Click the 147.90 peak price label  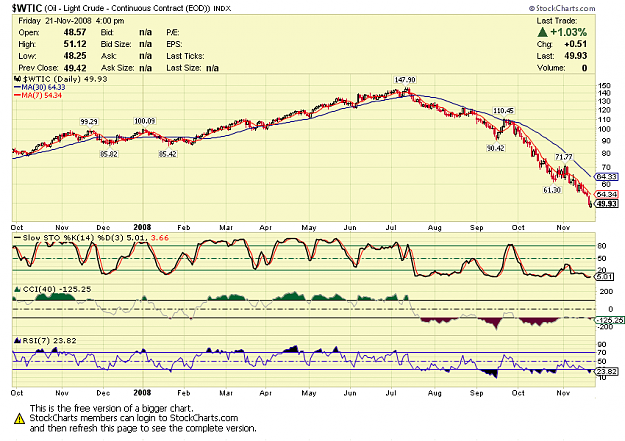coord(405,80)
